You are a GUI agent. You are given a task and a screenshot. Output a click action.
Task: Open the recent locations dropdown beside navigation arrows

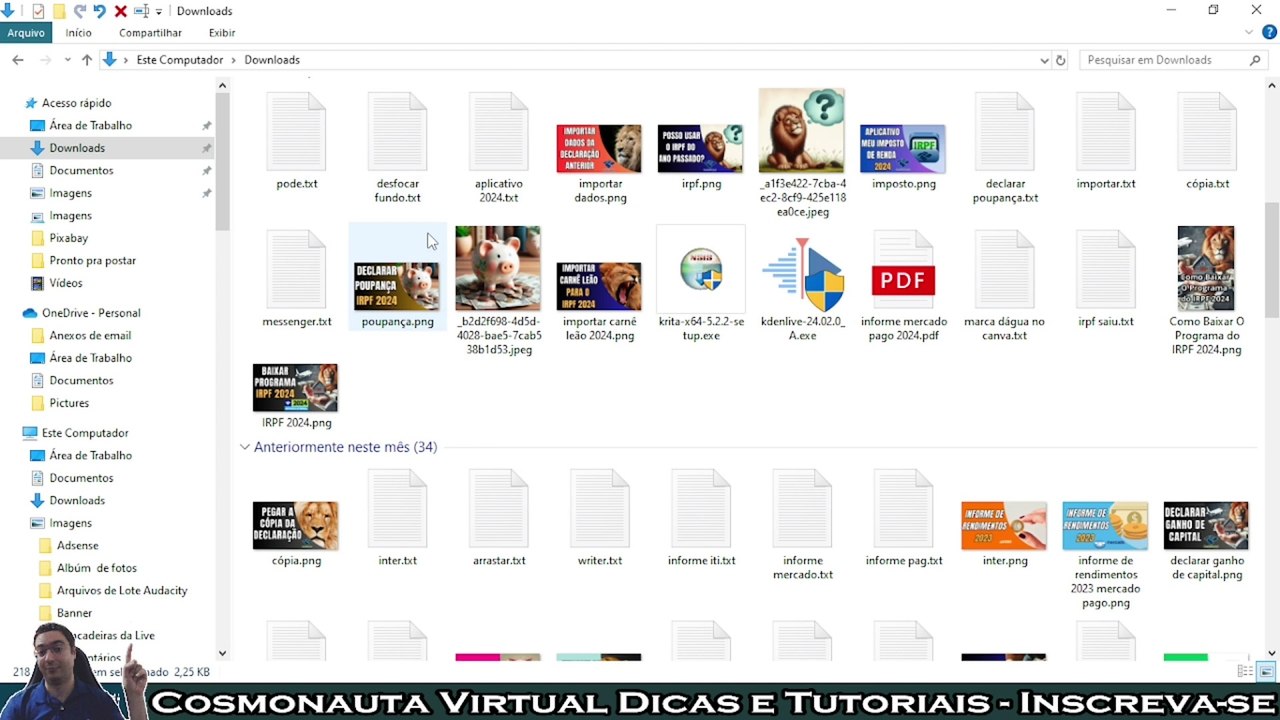click(x=68, y=60)
